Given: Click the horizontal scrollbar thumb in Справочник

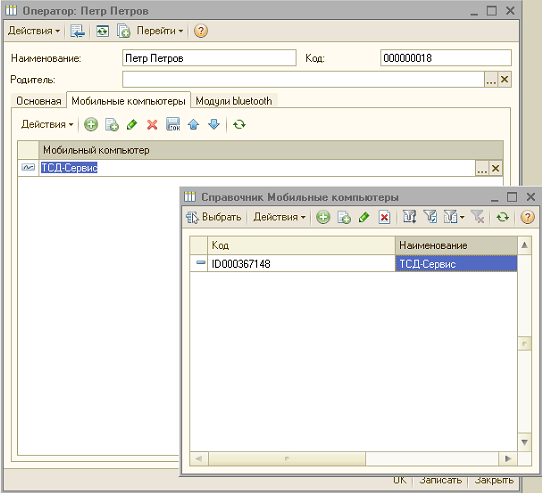Looking at the screenshot, I should (287, 459).
